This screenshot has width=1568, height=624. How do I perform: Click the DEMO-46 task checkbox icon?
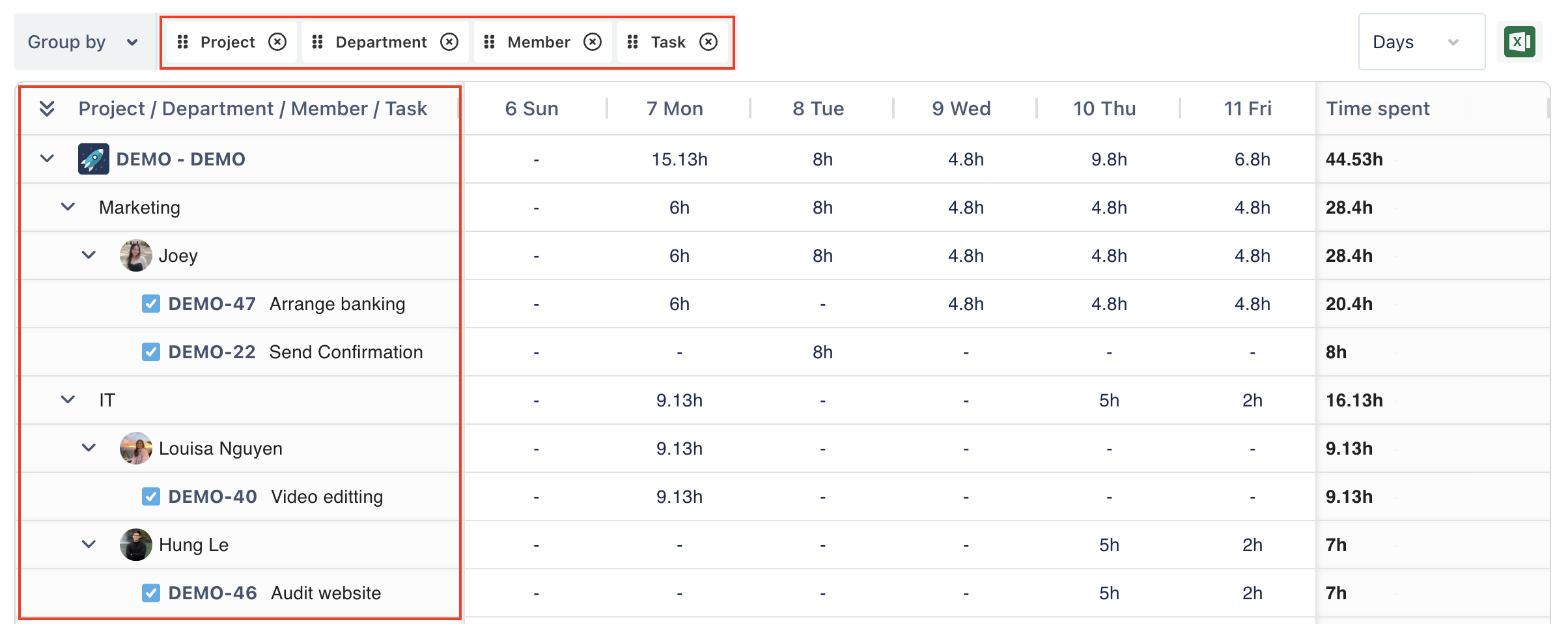tap(151, 593)
